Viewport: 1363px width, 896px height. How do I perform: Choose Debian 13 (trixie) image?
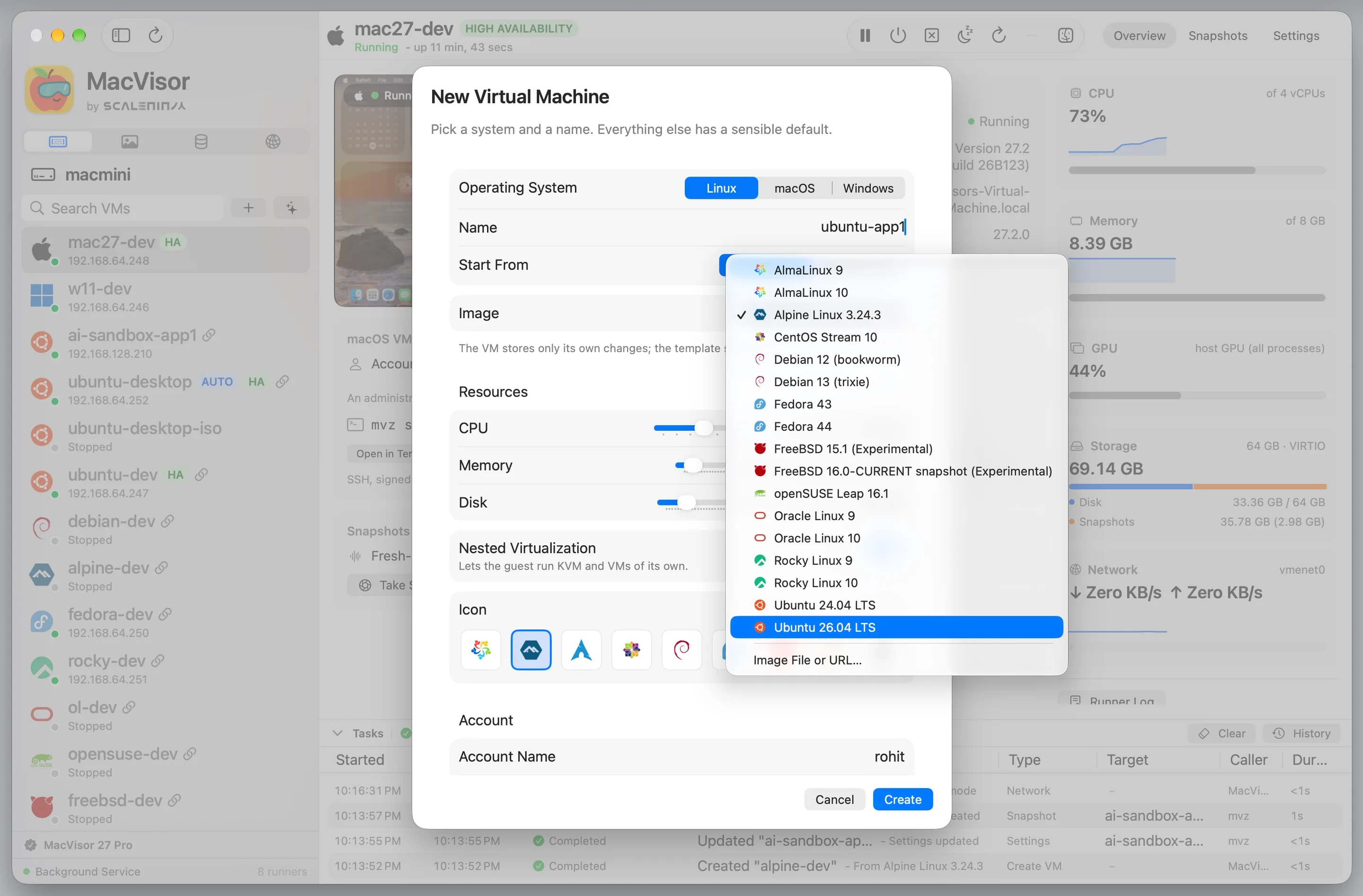(896, 381)
